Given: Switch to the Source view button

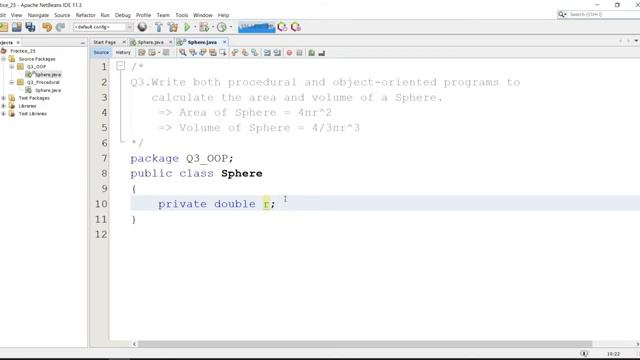Looking at the screenshot, I should point(101,53).
